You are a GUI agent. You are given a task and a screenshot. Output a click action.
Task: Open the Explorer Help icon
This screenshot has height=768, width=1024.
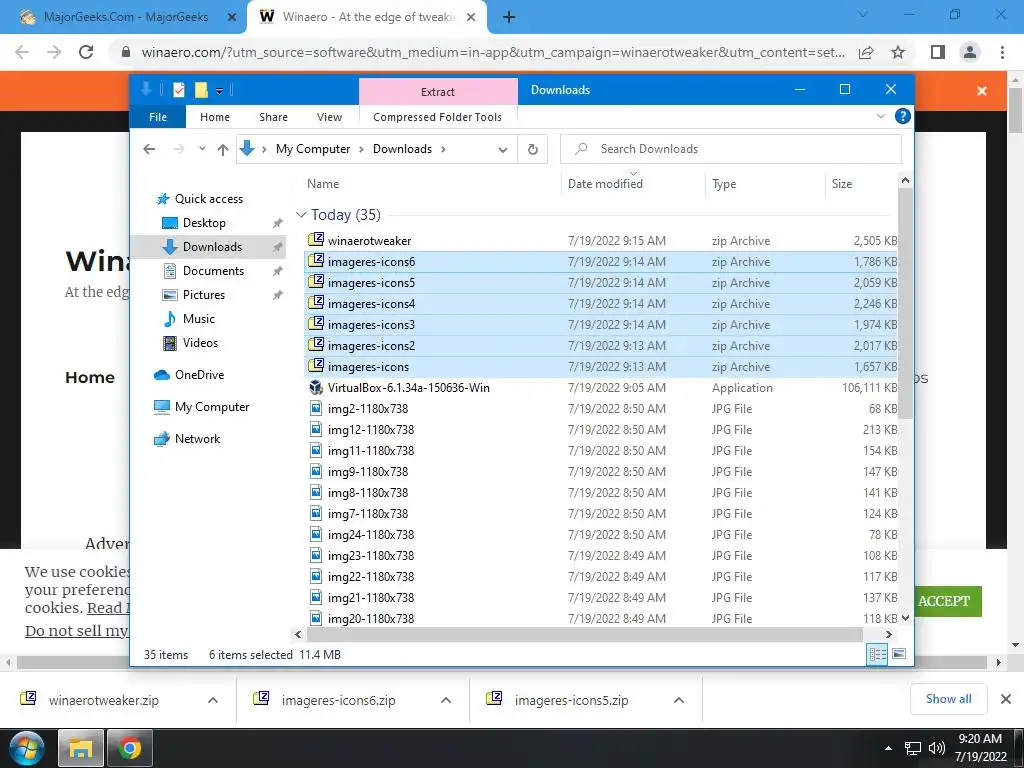(x=903, y=116)
